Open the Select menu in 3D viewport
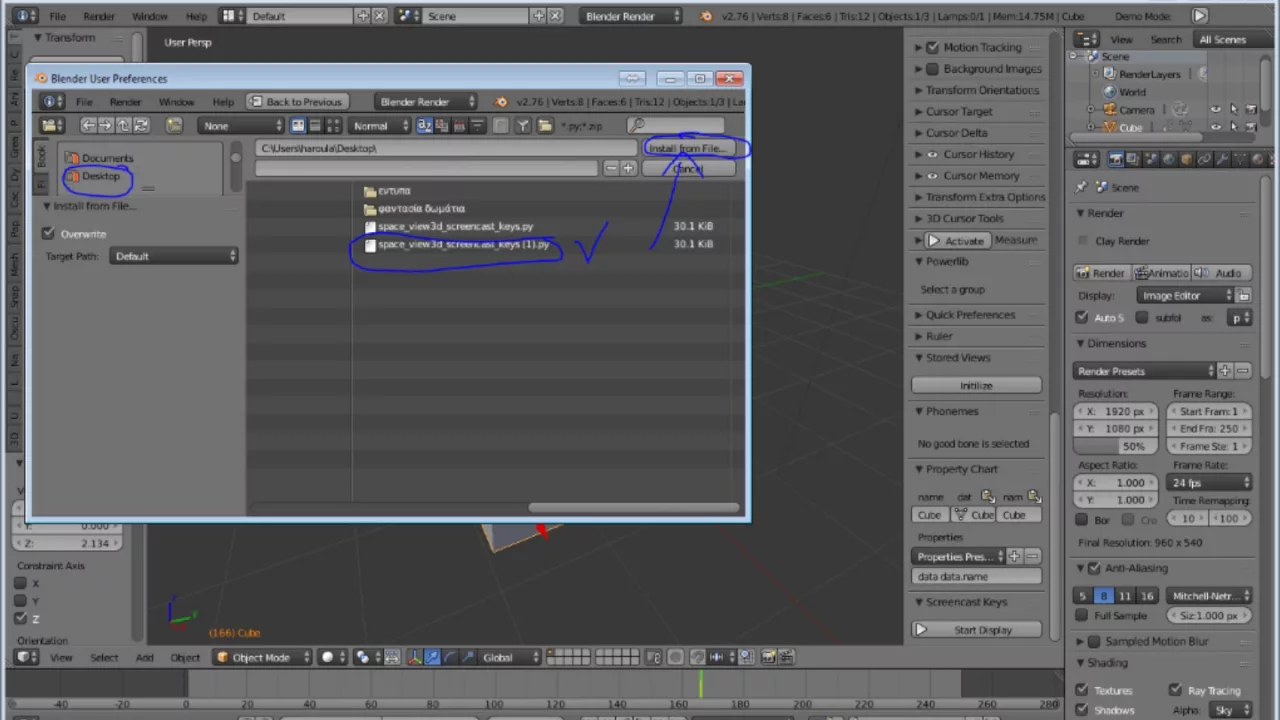 [x=104, y=657]
